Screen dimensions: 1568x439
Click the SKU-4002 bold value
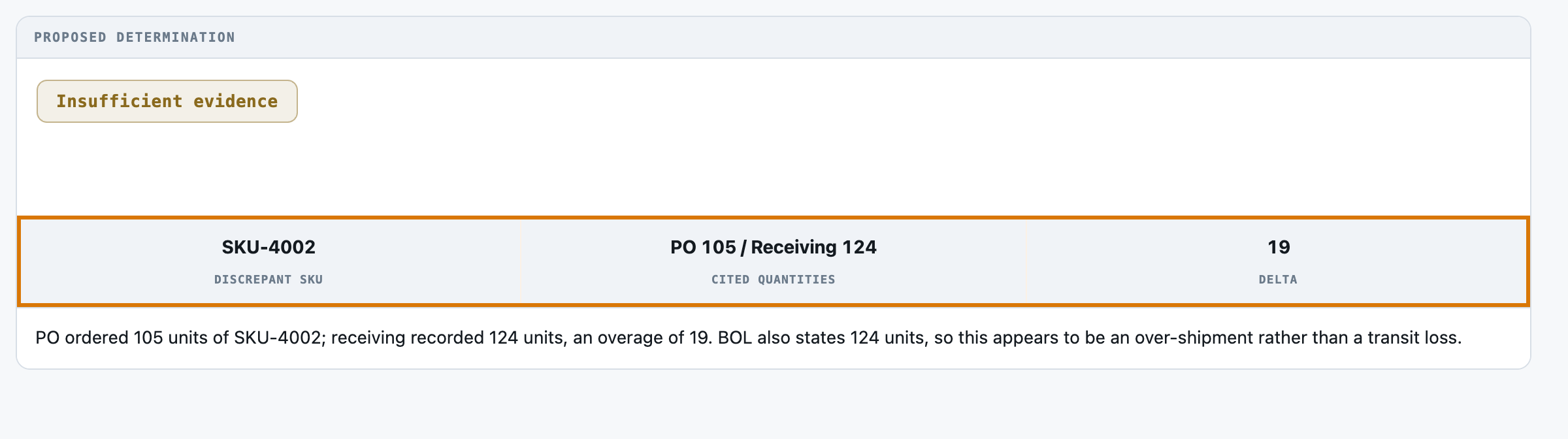pos(269,247)
